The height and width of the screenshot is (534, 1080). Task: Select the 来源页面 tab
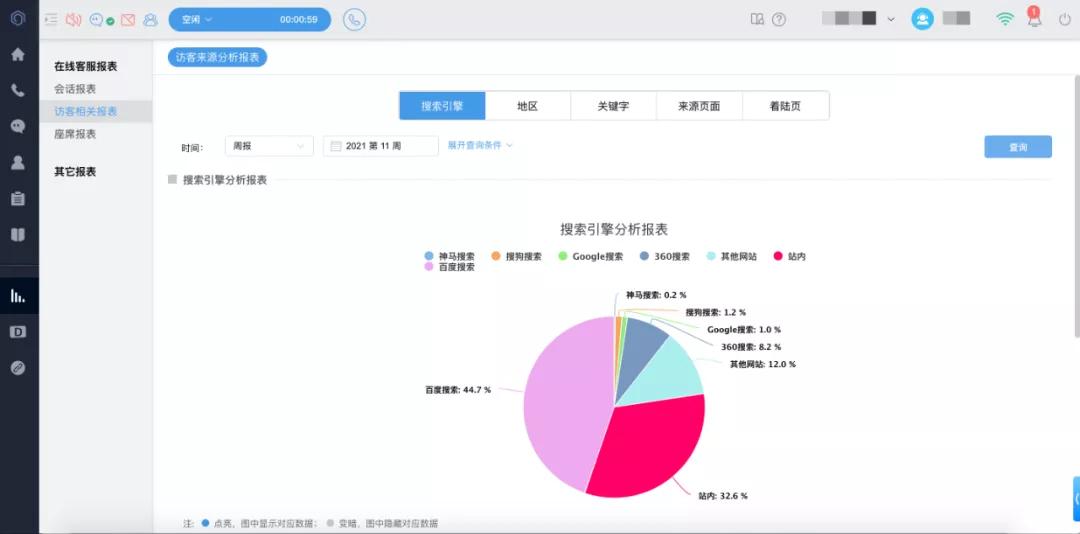coord(699,106)
